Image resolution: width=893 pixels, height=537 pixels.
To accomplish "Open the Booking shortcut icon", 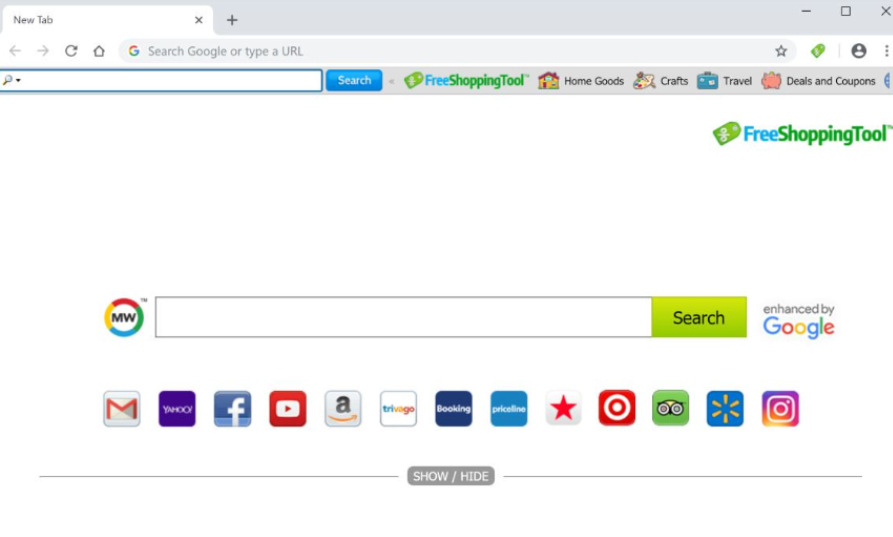I will 453,408.
